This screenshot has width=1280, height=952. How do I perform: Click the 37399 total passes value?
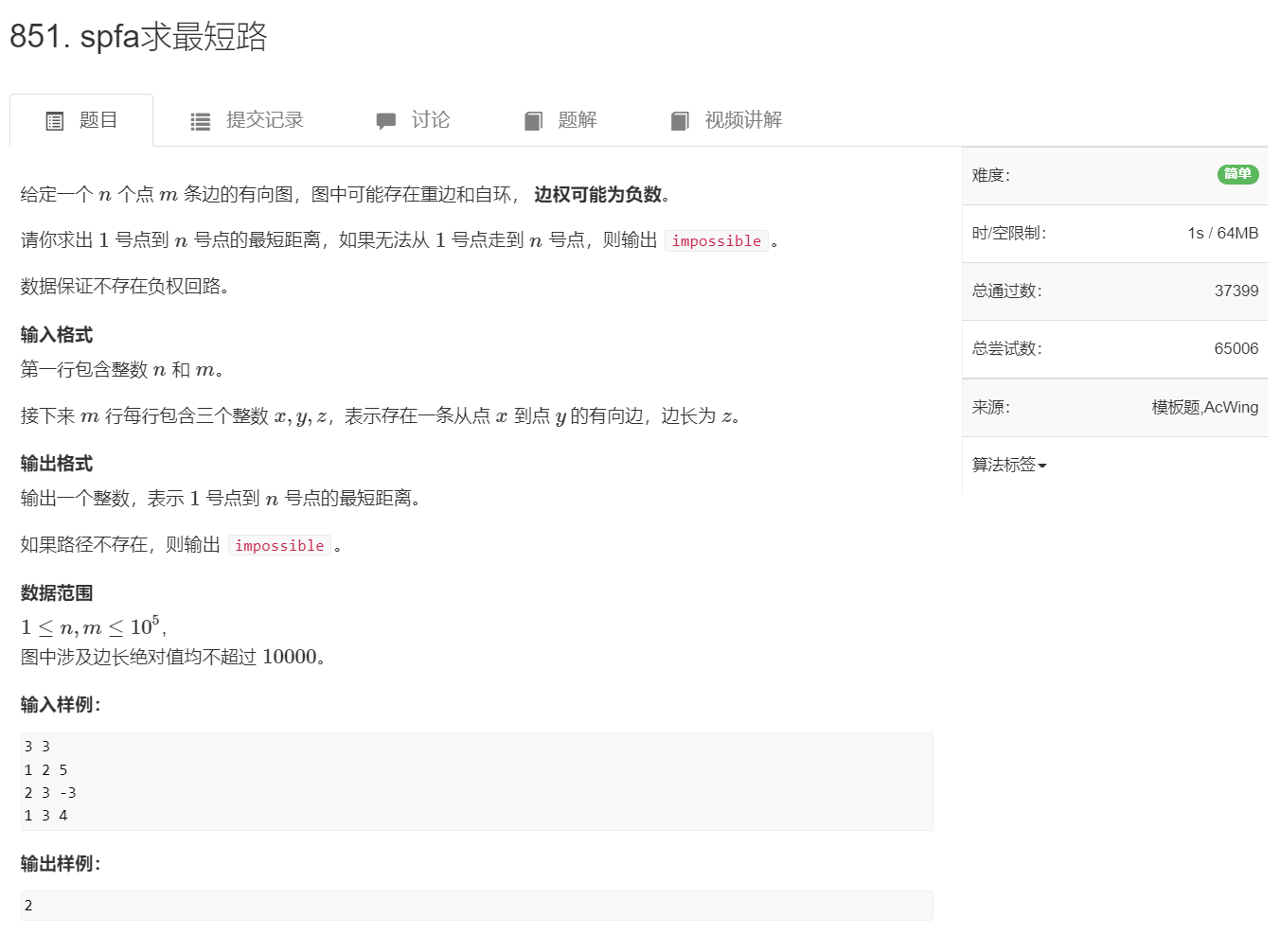coord(1236,291)
